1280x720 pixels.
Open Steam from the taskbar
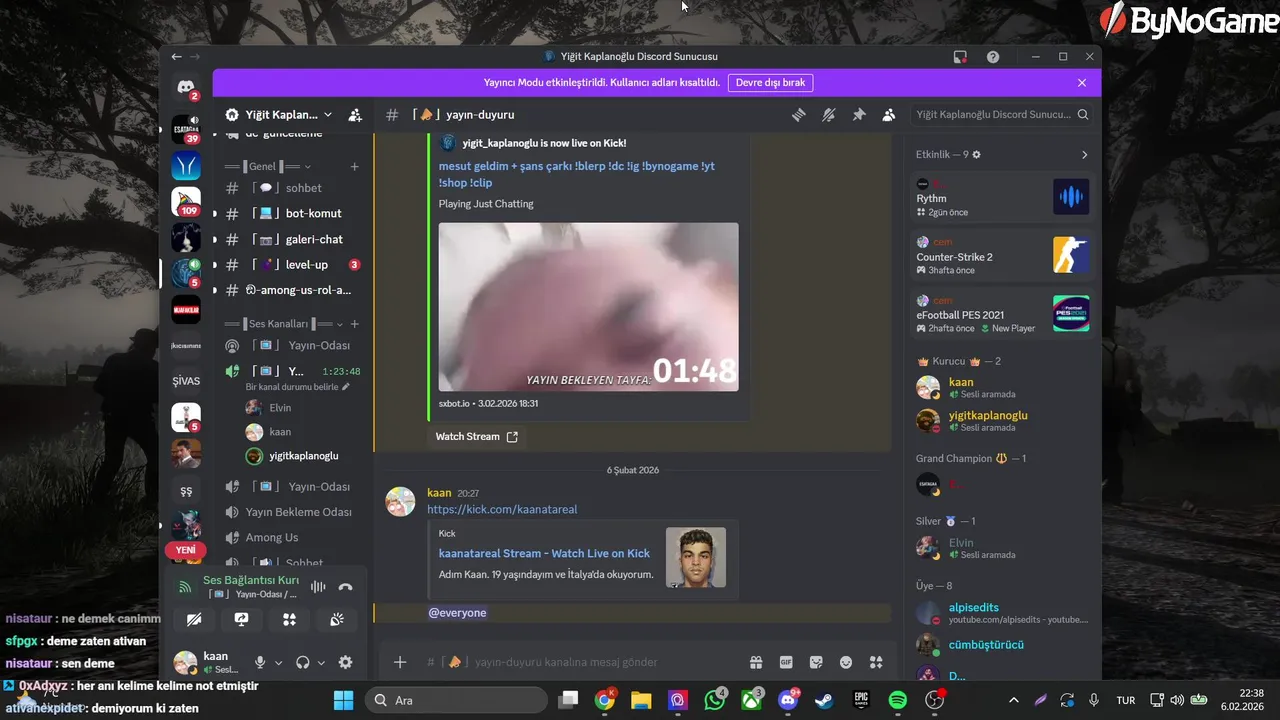[824, 700]
